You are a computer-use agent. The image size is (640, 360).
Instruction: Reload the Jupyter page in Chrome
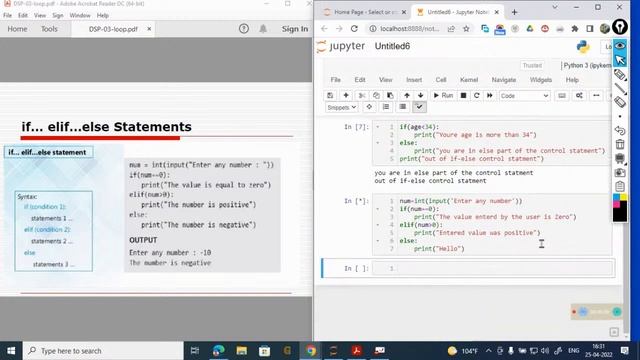[354, 29]
